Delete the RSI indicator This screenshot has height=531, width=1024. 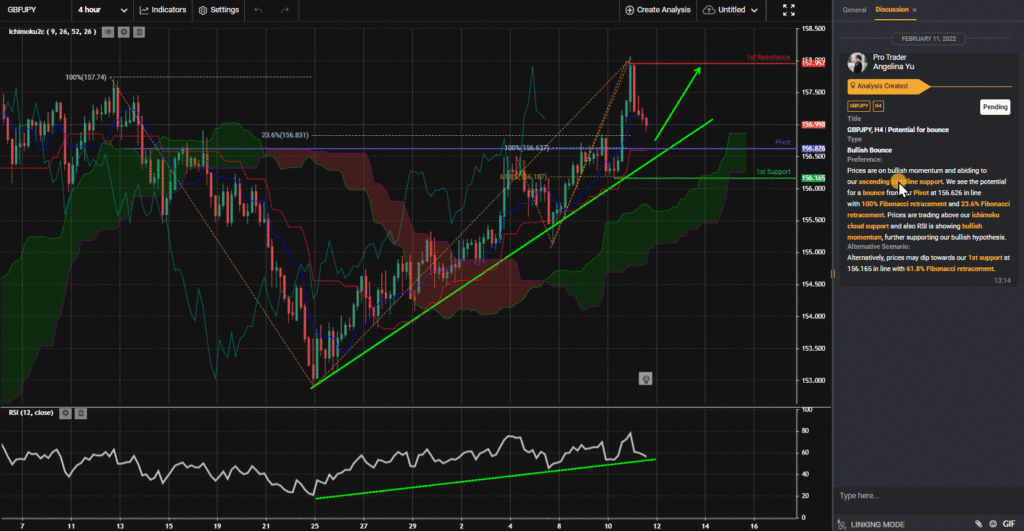[x=81, y=413]
